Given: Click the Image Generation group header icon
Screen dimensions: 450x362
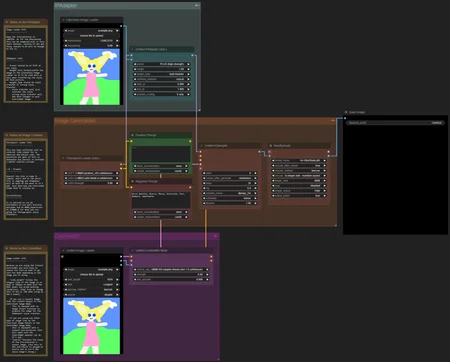Looking at the screenshot, I should point(333,120).
